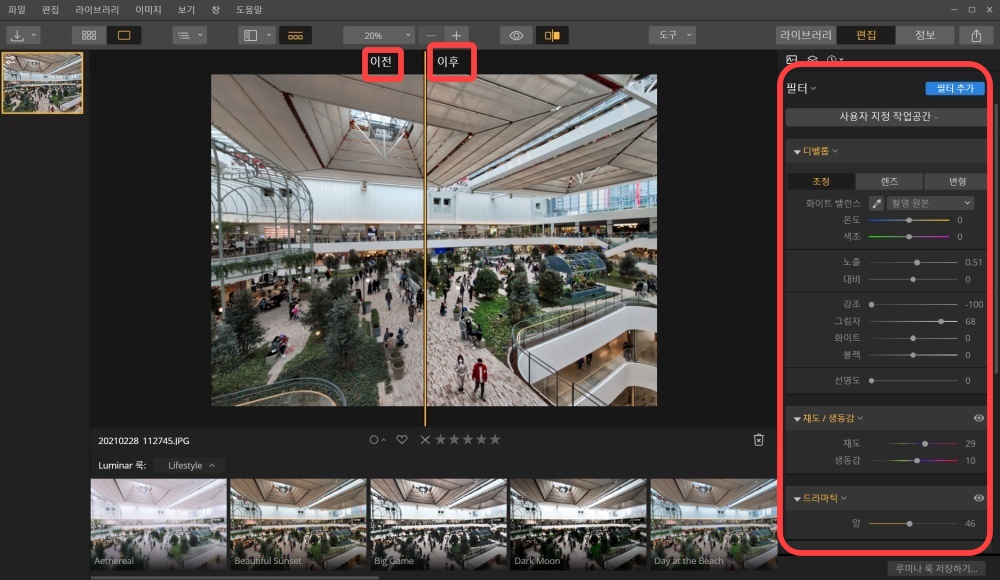
Task: Apply the Beautiful Sunset look thumbnail
Action: tap(298, 524)
